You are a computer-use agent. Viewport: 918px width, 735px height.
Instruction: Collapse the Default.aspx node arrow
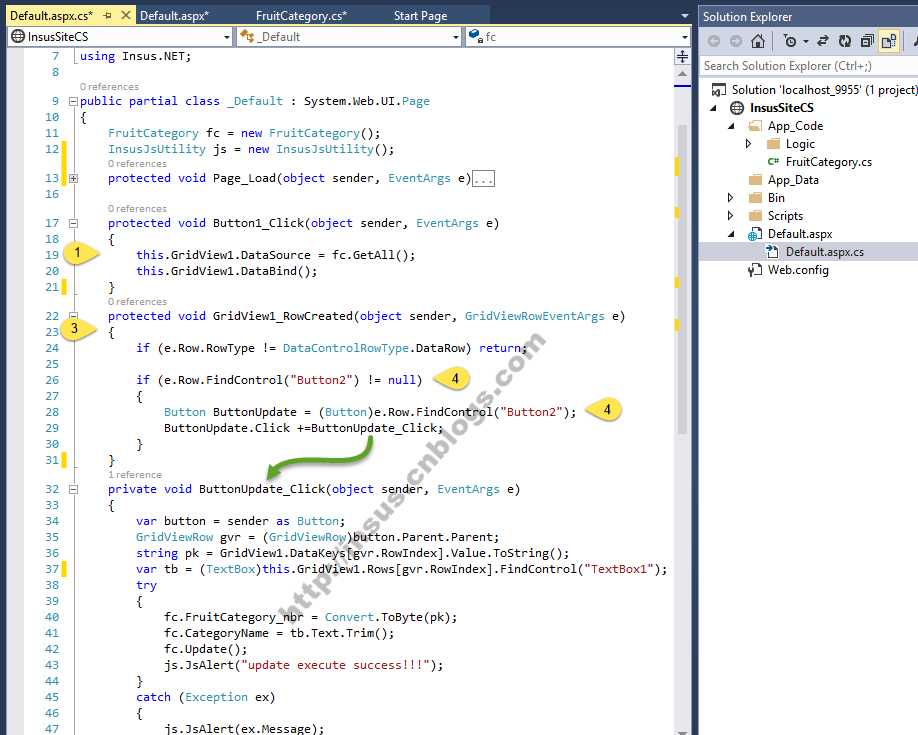(731, 234)
